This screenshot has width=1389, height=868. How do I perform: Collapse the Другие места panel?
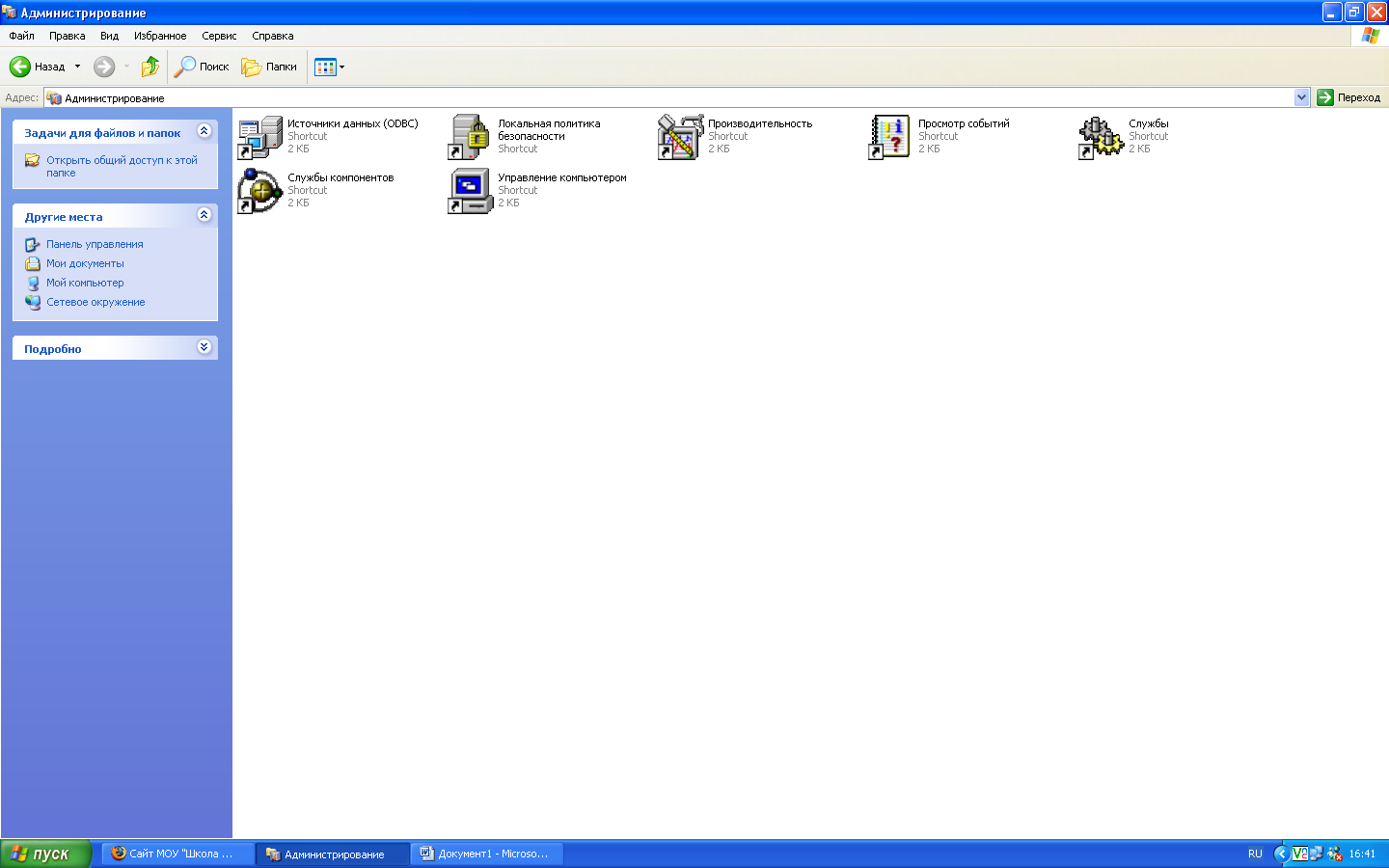(204, 215)
